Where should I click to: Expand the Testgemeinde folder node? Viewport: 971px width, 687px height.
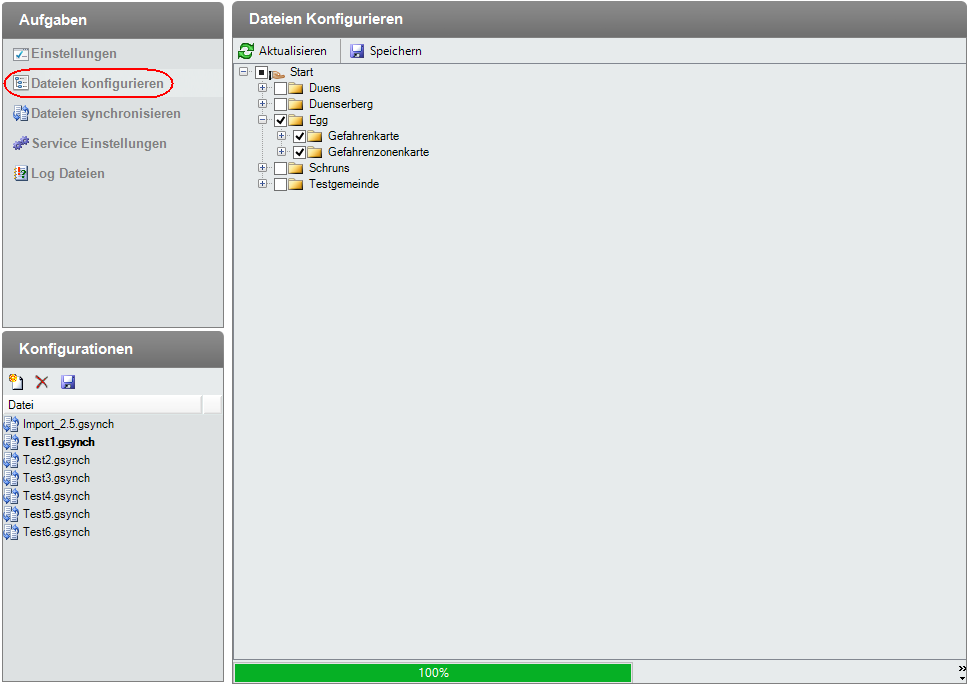263,184
